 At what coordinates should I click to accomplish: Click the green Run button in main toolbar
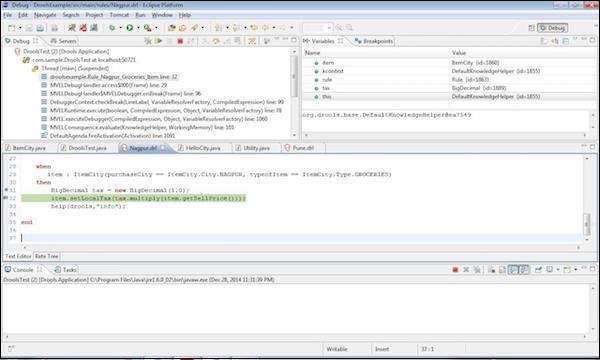[x=130, y=28]
